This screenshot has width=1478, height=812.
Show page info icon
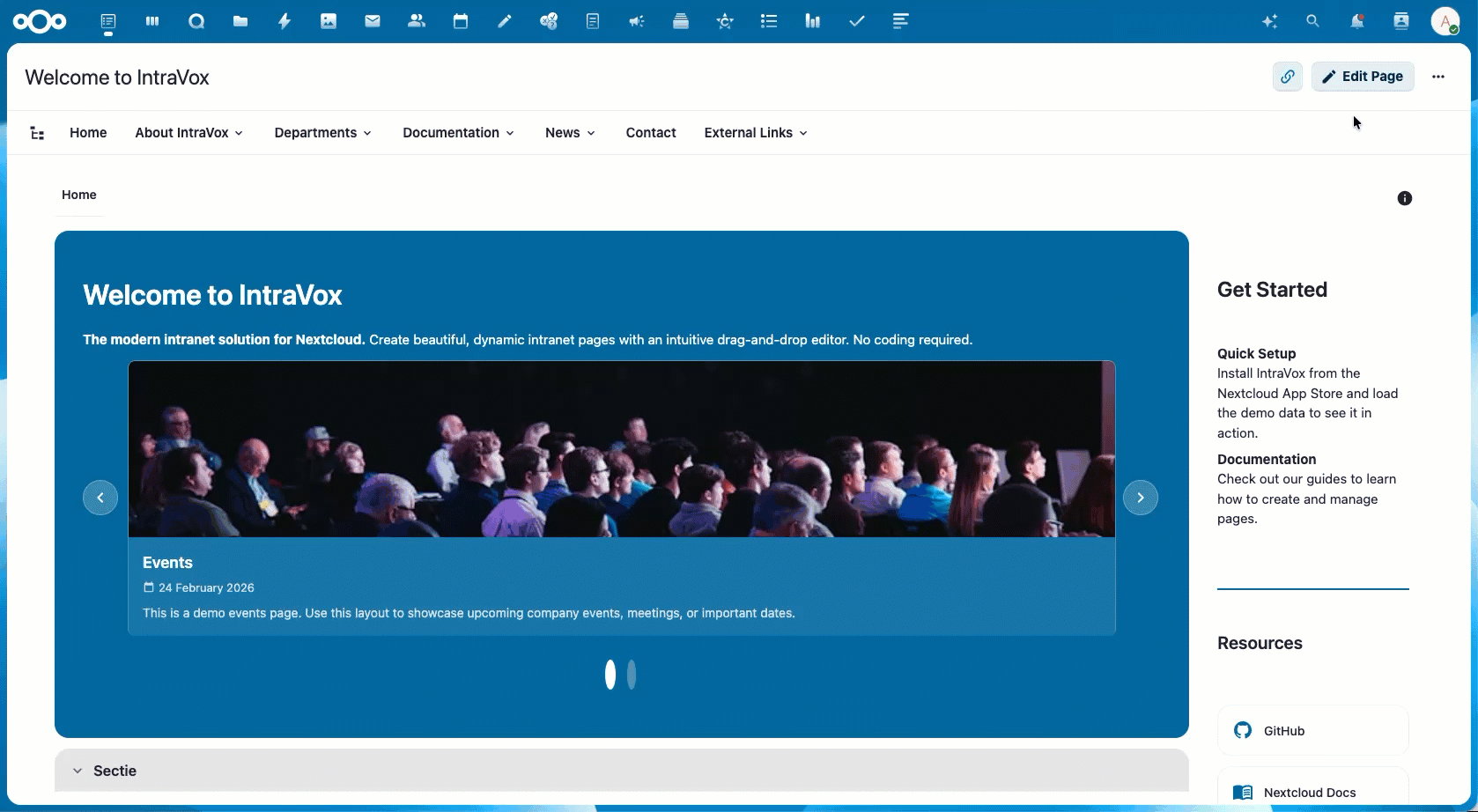click(x=1405, y=198)
